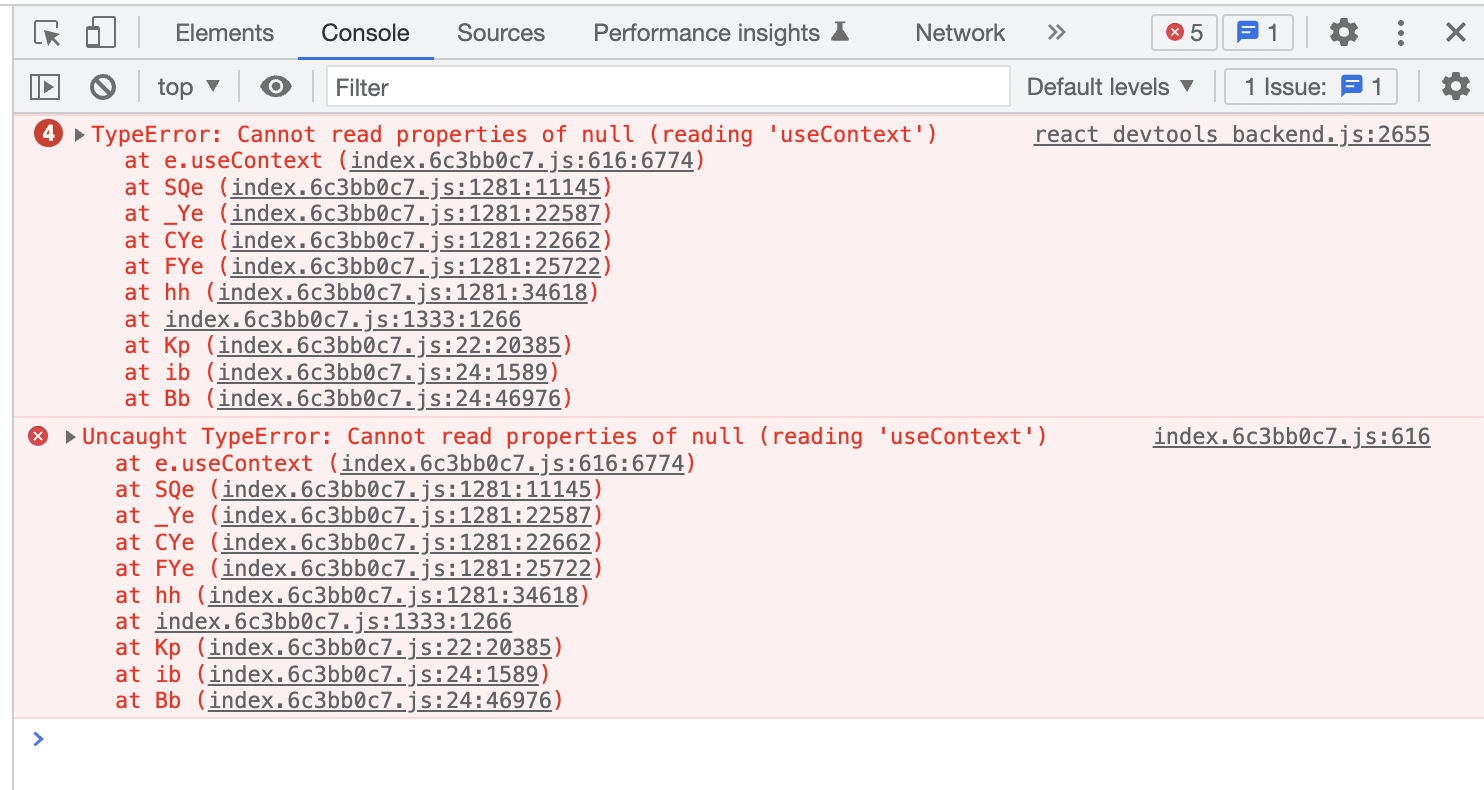The image size is (1484, 790).
Task: Show the console sidebar panel icon
Action: (44, 87)
